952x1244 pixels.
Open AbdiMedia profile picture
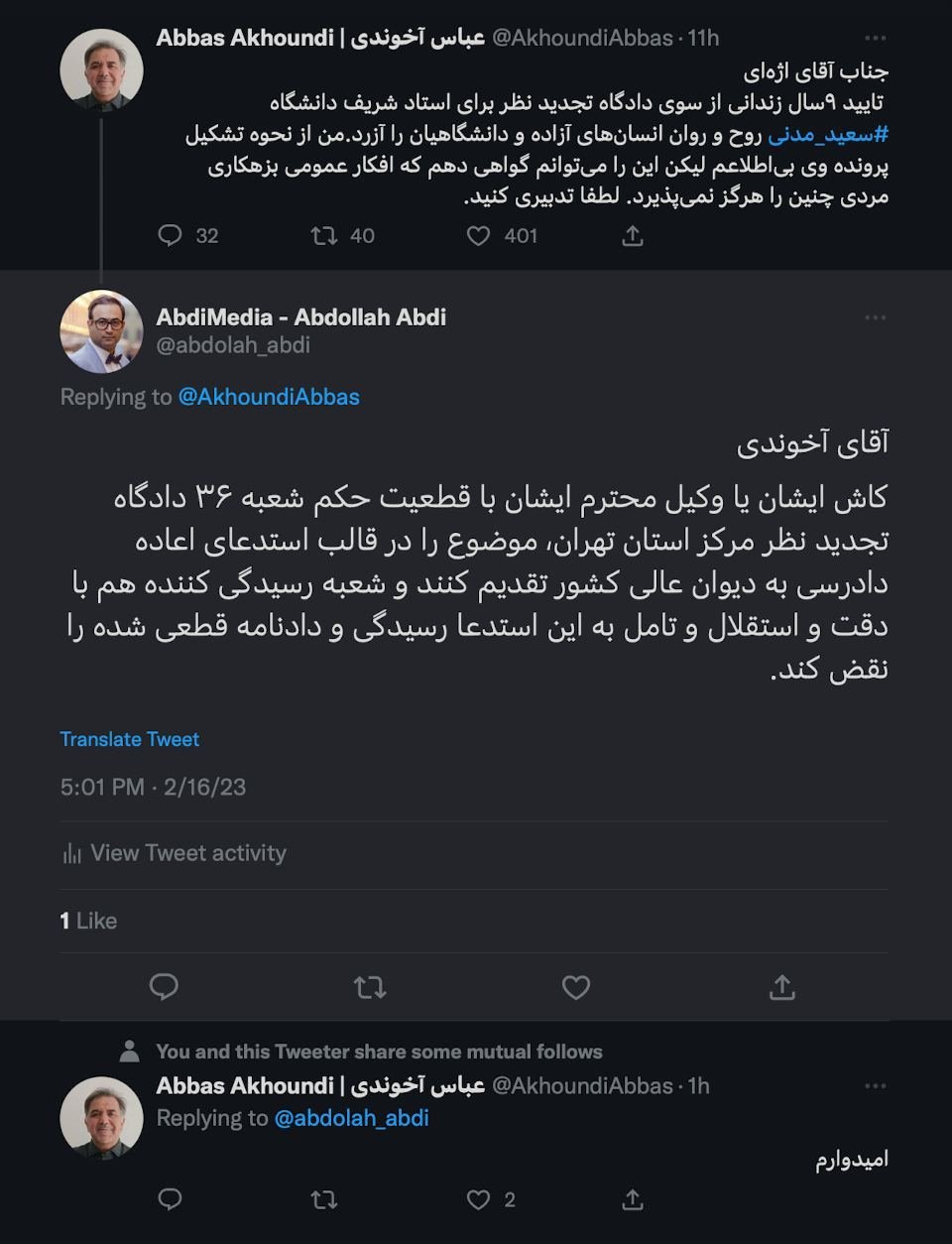point(101,331)
